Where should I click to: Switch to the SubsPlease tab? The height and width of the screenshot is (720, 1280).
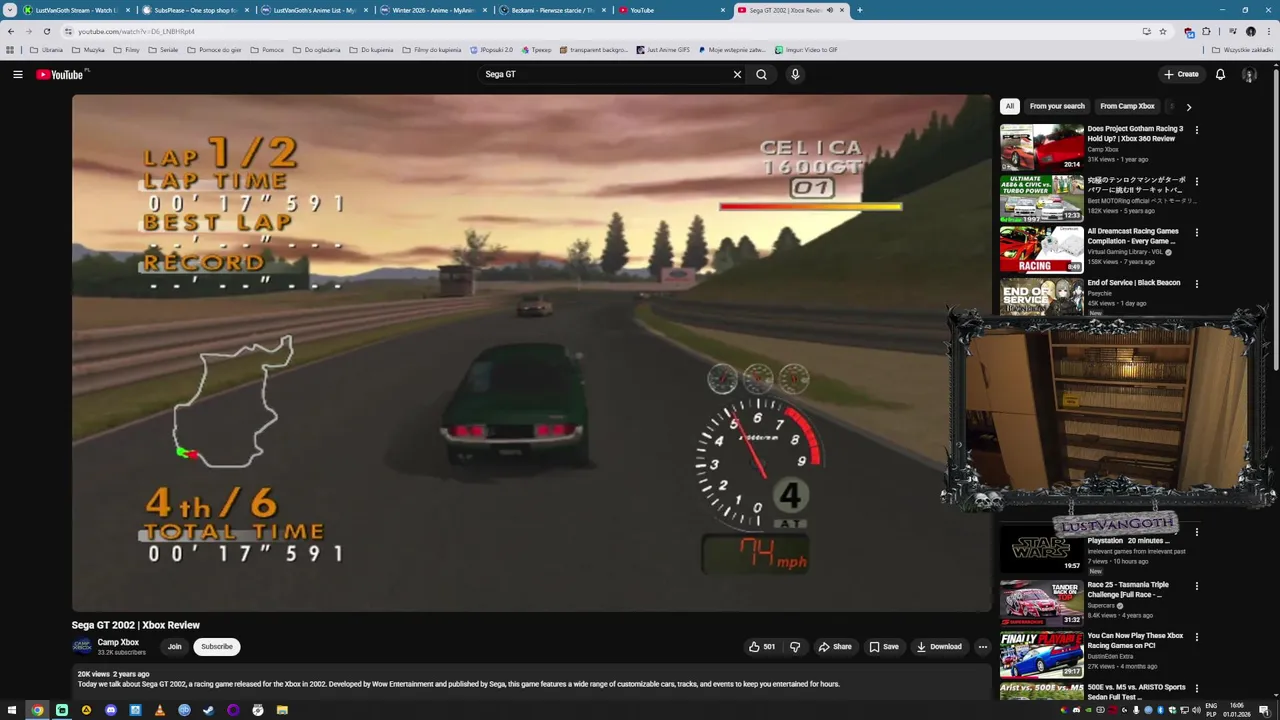tap(195, 10)
